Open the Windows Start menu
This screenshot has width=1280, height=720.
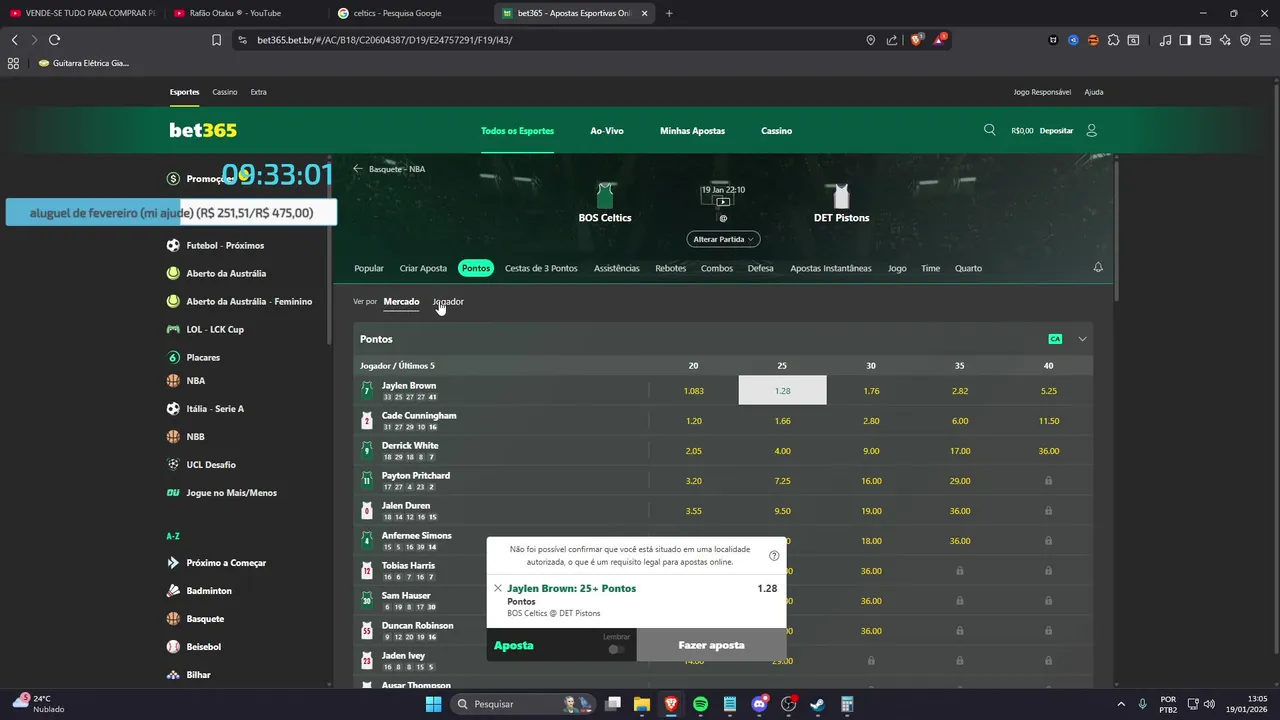[x=433, y=704]
